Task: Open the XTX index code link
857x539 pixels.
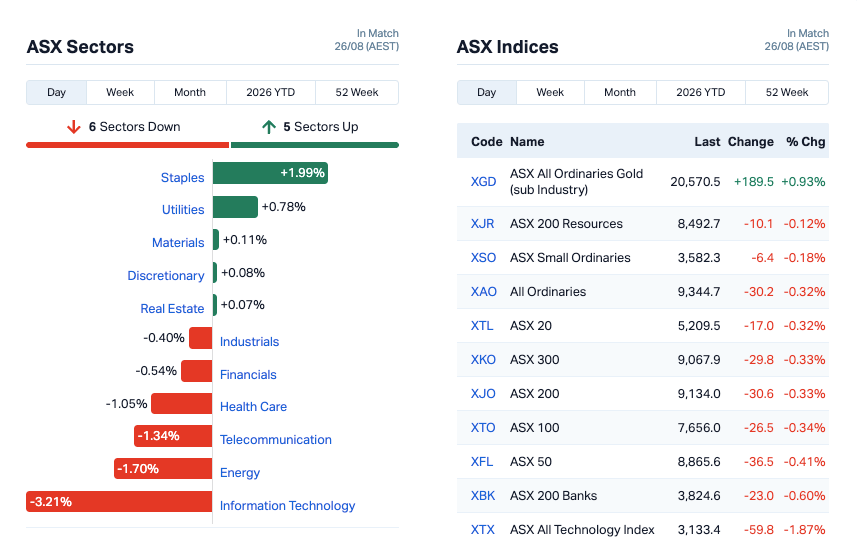Action: pyautogui.click(x=483, y=530)
